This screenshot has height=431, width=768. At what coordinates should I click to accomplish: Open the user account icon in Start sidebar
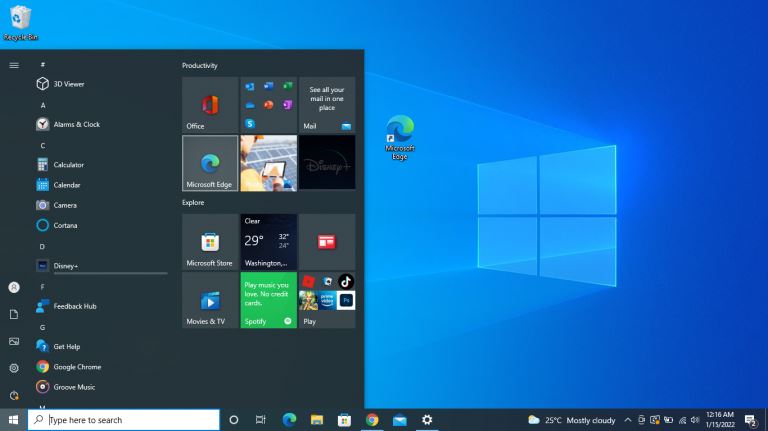14,287
